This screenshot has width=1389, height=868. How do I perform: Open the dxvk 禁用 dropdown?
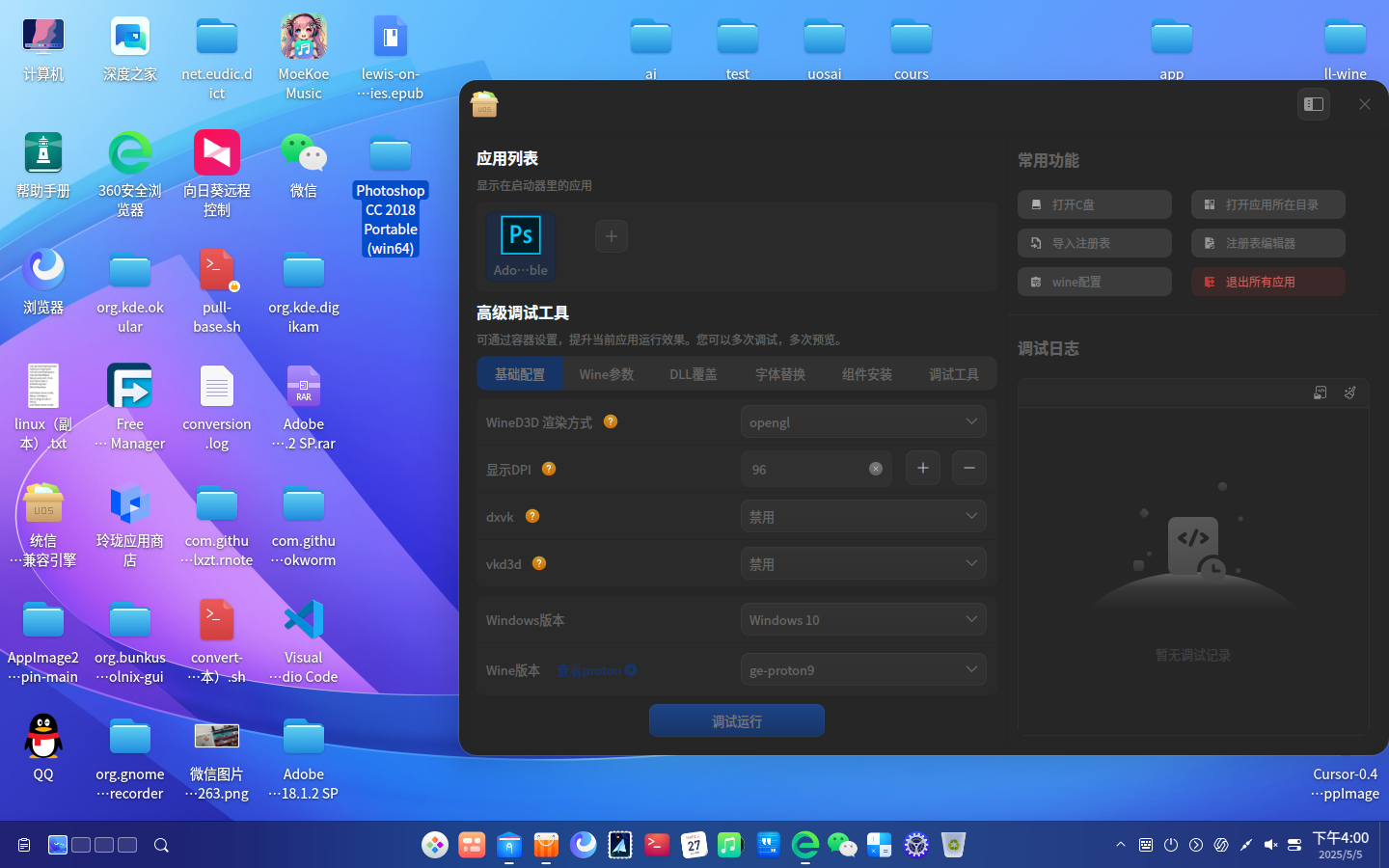coord(863,516)
